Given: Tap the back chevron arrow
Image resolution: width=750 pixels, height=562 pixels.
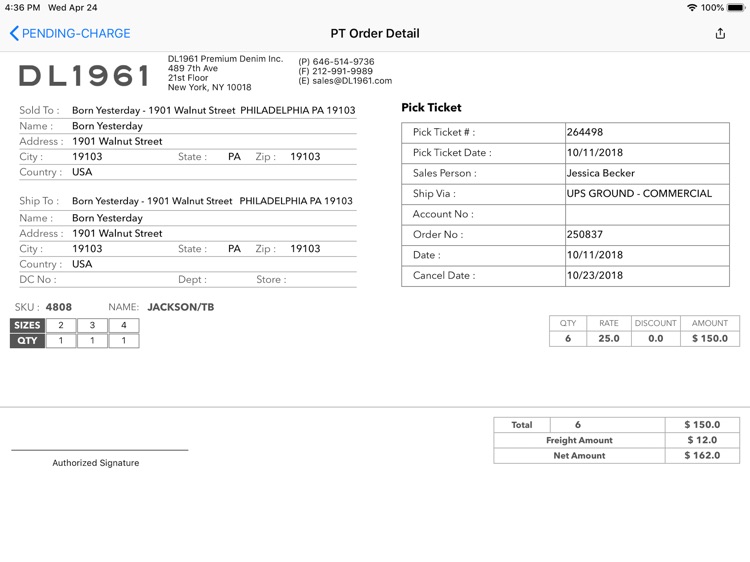Looking at the screenshot, I should point(14,33).
